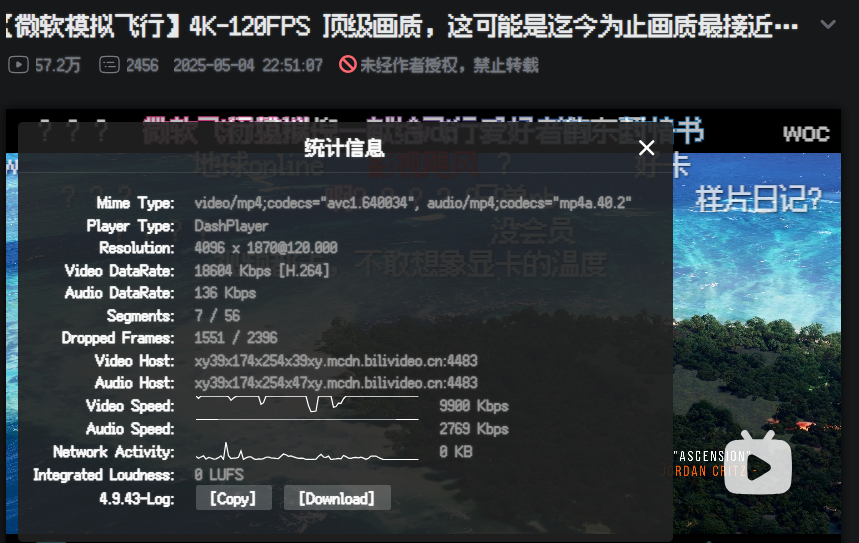Click the Segments value 7 / 56

pos(217,316)
